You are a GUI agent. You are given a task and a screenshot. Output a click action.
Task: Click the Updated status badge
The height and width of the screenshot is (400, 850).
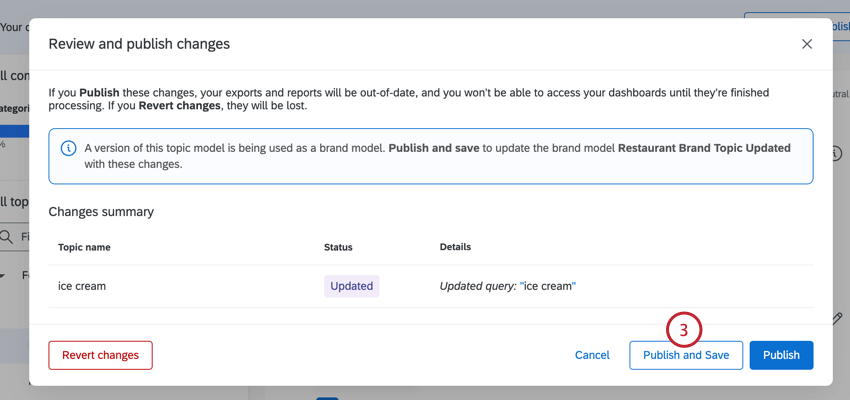tap(351, 286)
